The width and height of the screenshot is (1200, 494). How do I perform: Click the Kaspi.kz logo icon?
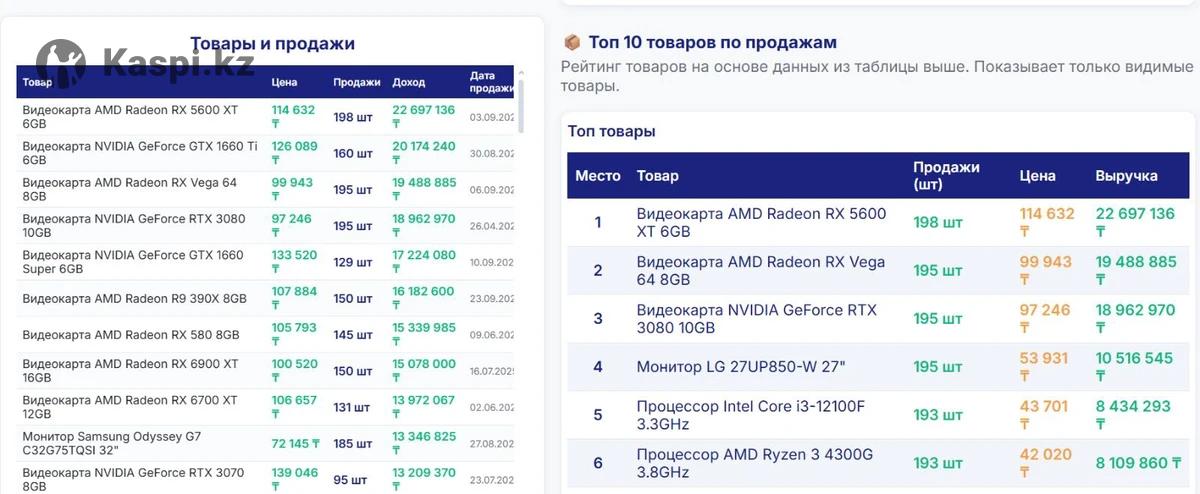point(60,65)
